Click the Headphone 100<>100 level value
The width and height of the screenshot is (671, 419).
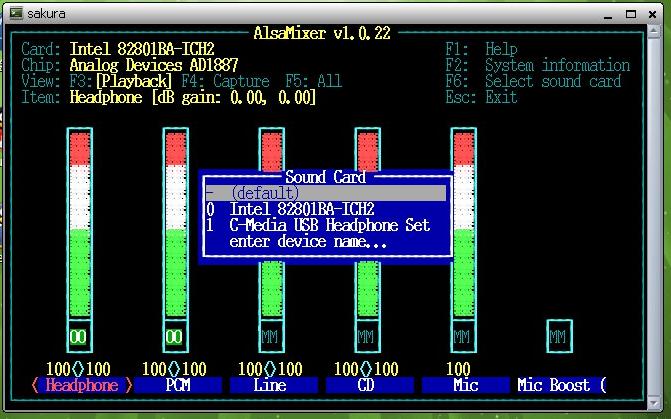[x=78, y=369]
